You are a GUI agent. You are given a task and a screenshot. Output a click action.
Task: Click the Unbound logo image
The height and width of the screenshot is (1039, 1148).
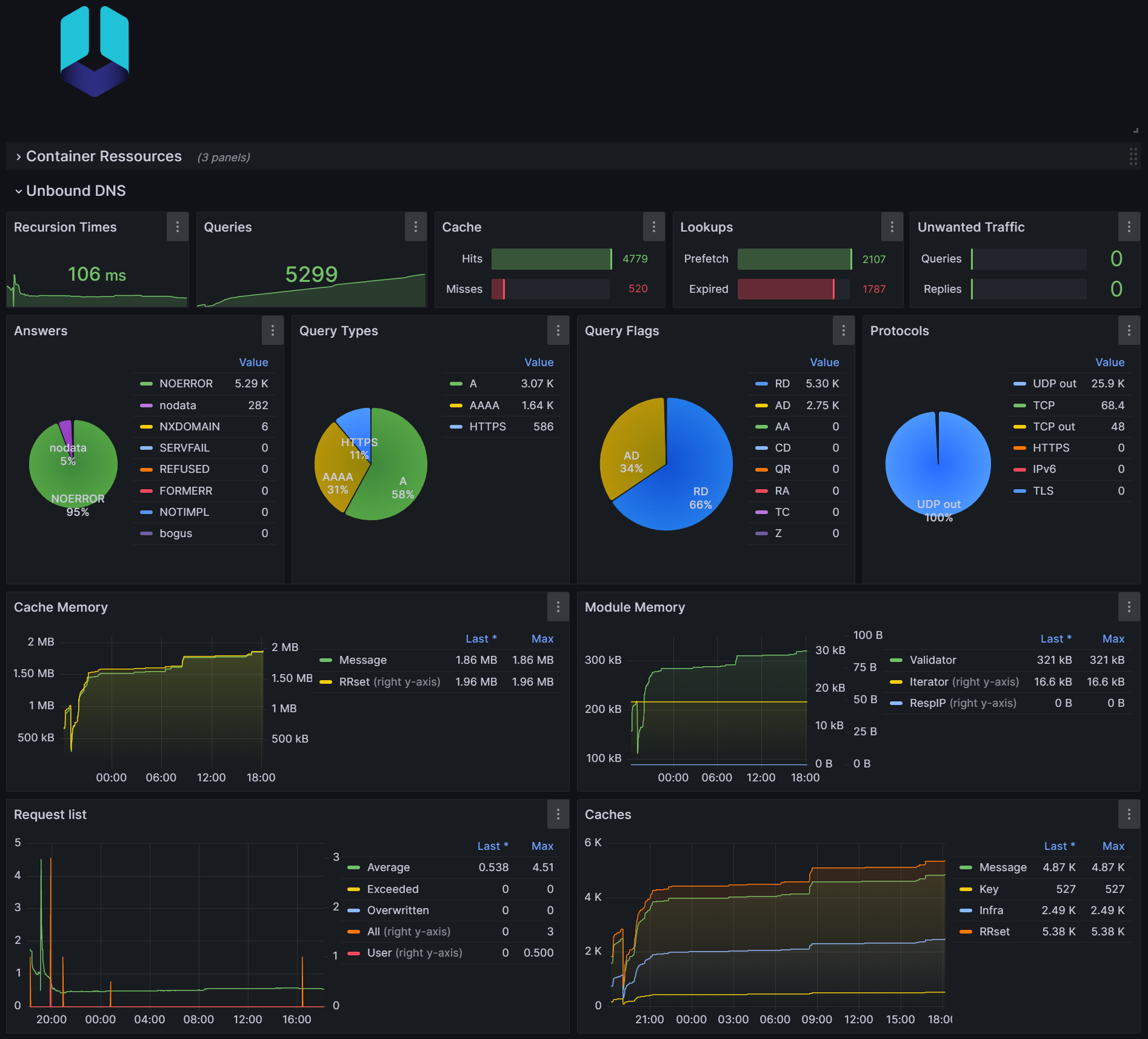pos(95,52)
